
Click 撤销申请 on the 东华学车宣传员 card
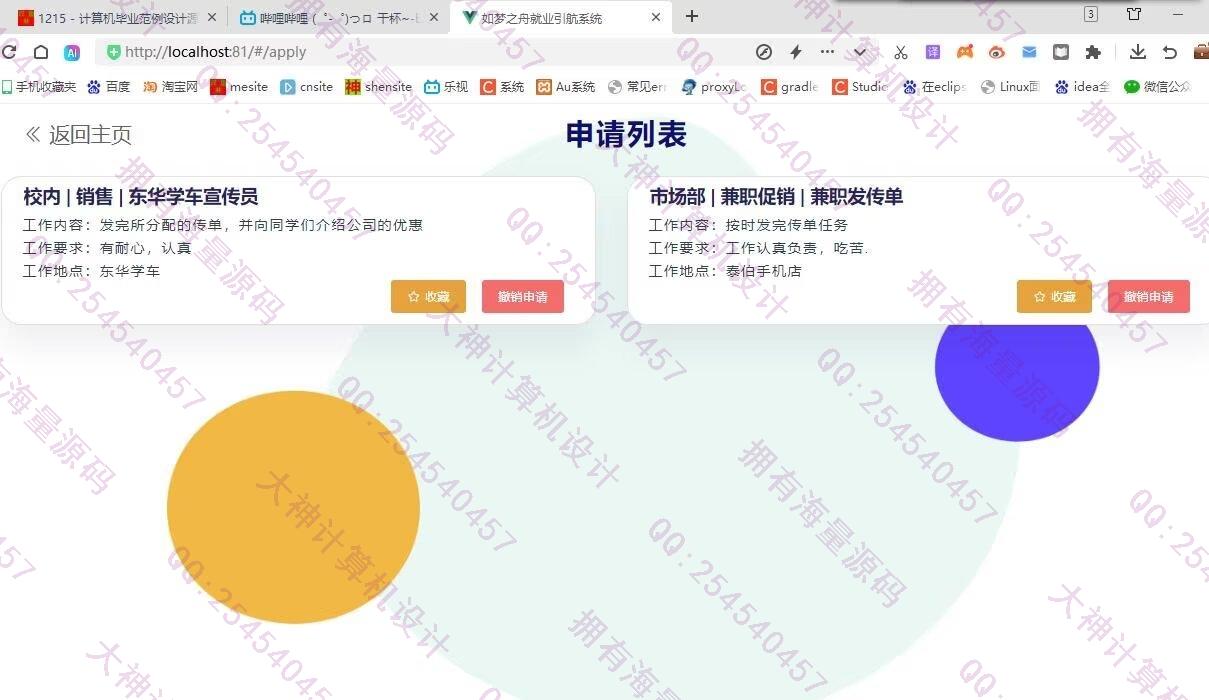[x=523, y=297]
